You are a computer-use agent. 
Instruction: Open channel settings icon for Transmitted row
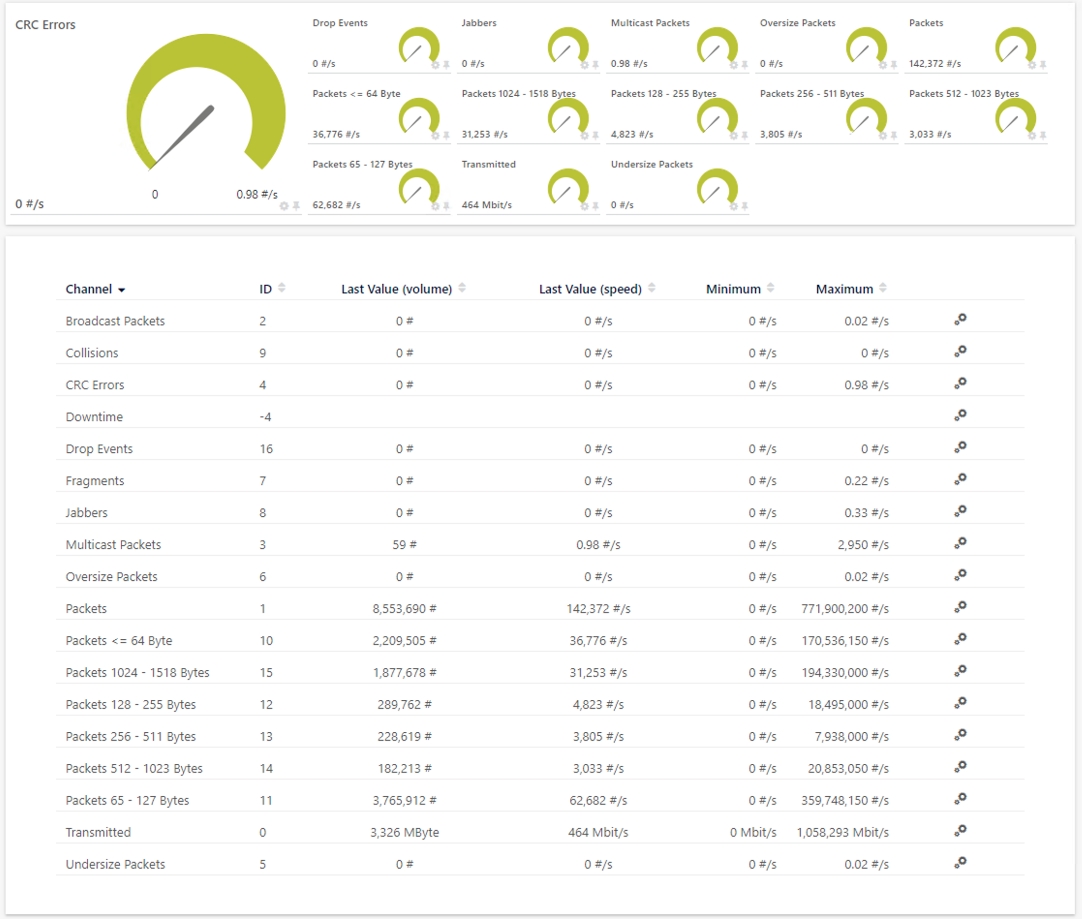tap(960, 831)
